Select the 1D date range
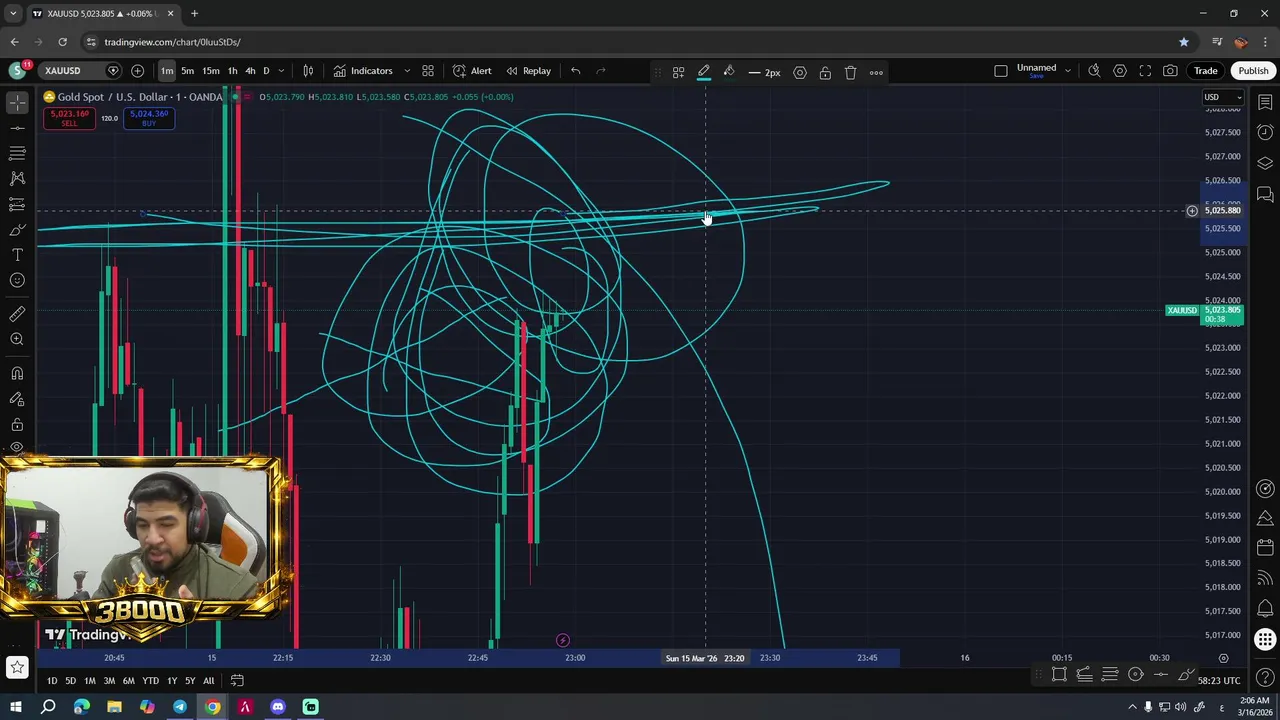The height and width of the screenshot is (720, 1280). click(x=52, y=681)
